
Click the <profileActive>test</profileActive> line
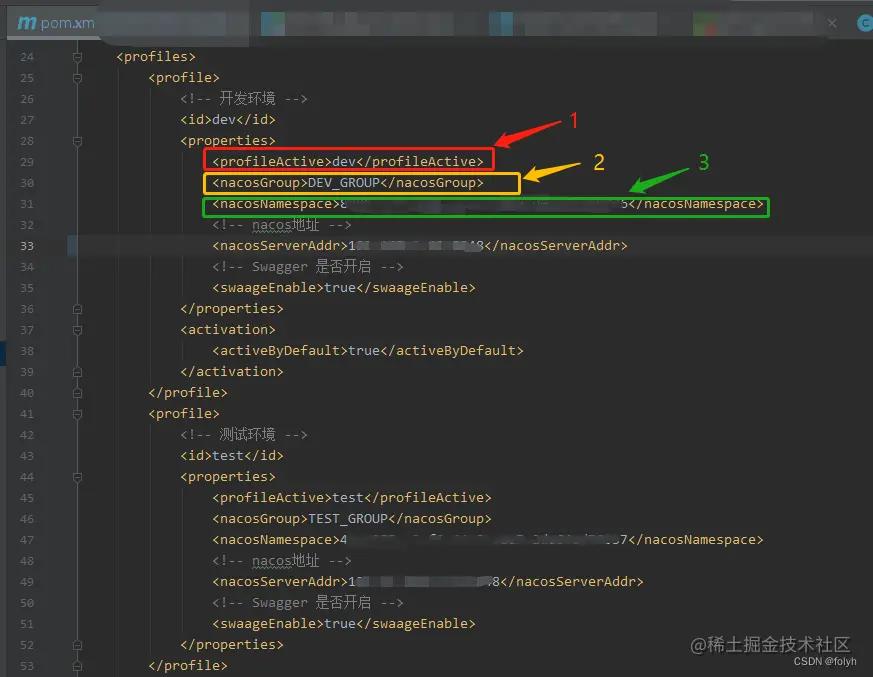click(x=352, y=498)
